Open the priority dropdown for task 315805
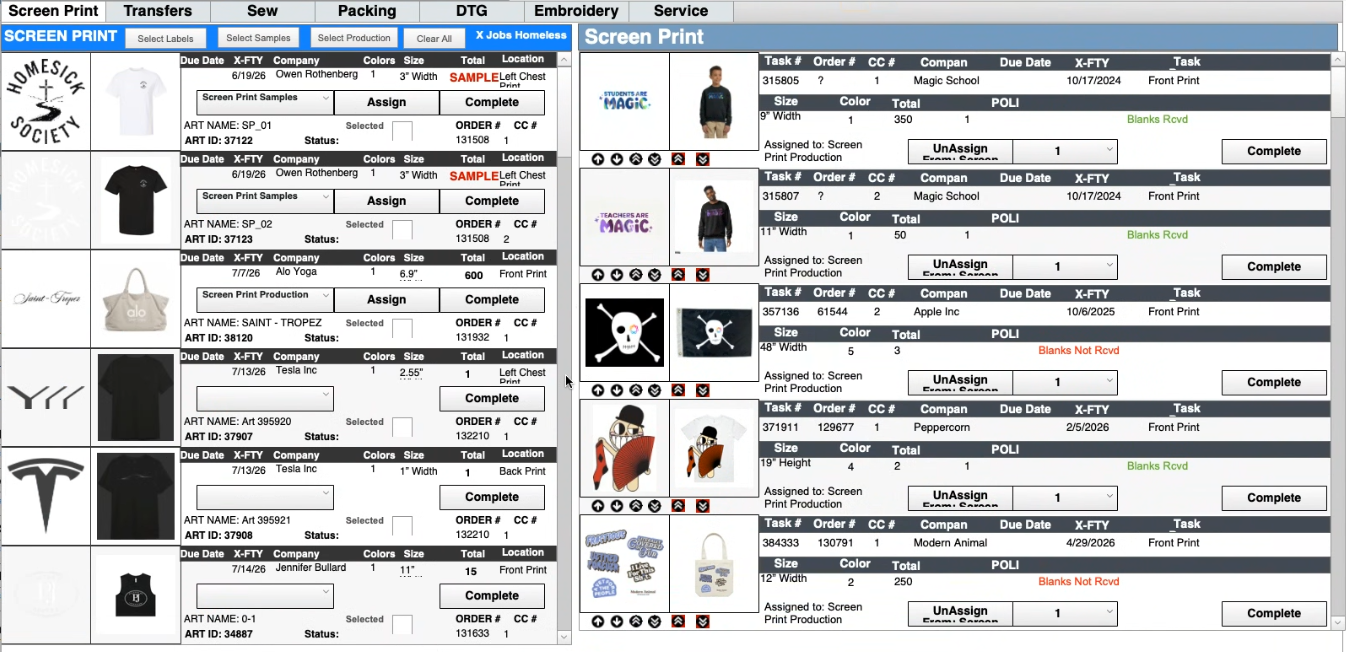Screen dimensions: 1346x652 coord(1065,151)
